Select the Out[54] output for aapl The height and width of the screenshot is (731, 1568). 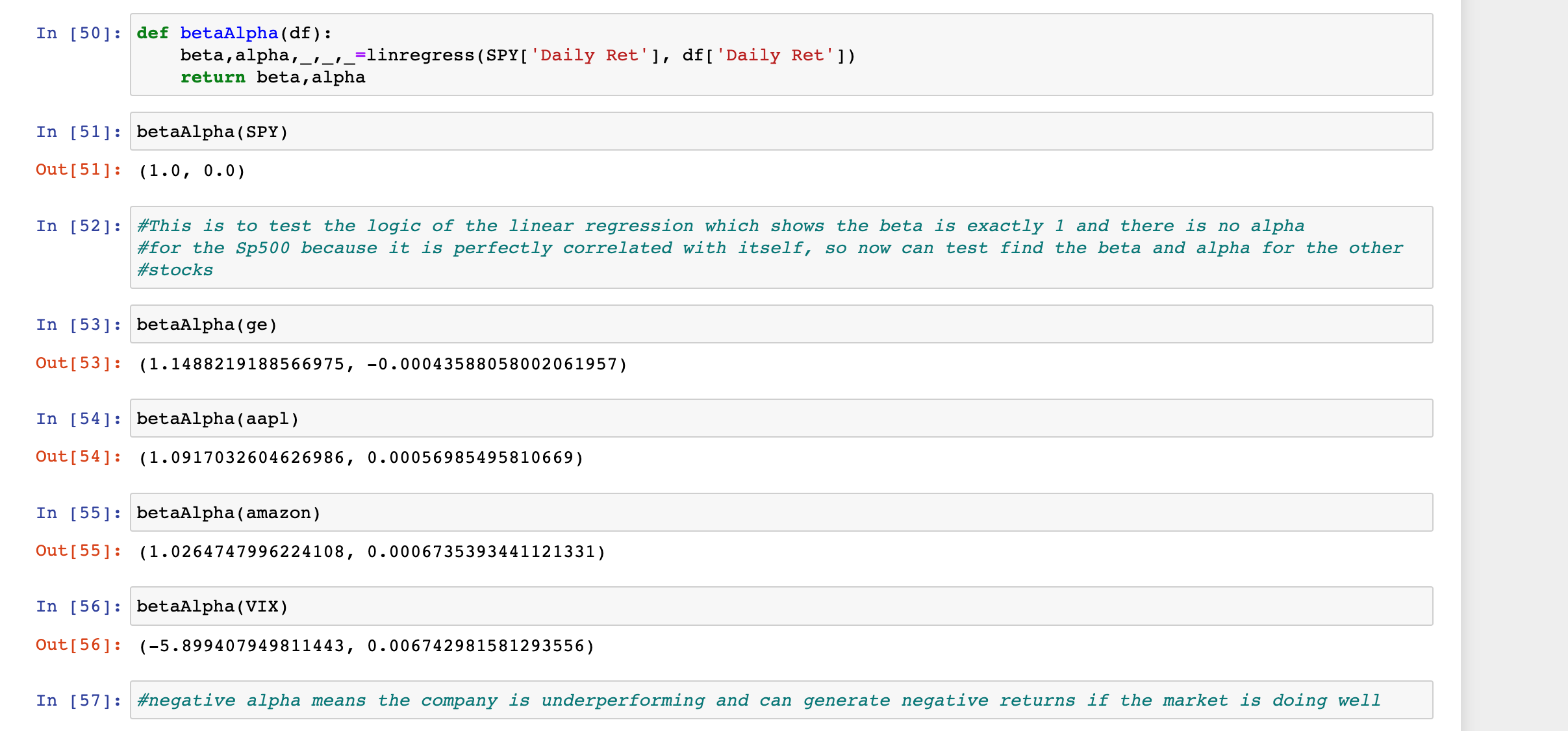pyautogui.click(x=359, y=457)
